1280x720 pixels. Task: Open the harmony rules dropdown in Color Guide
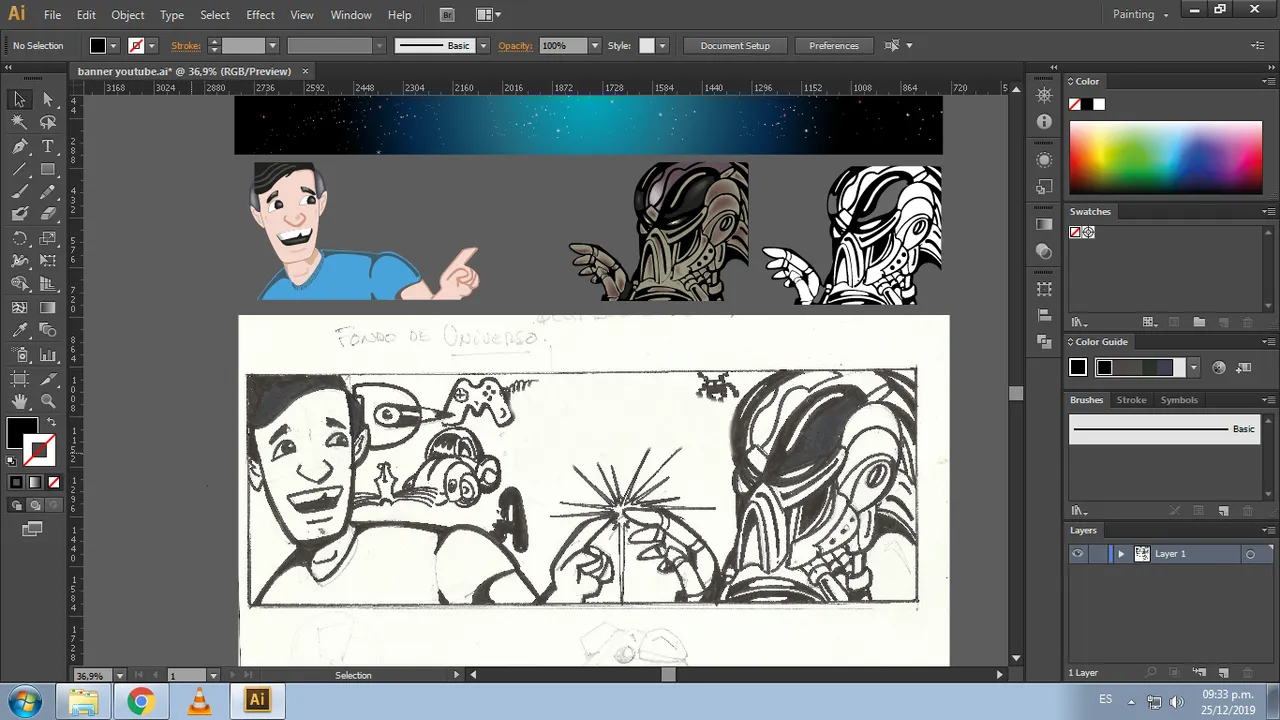(1193, 368)
